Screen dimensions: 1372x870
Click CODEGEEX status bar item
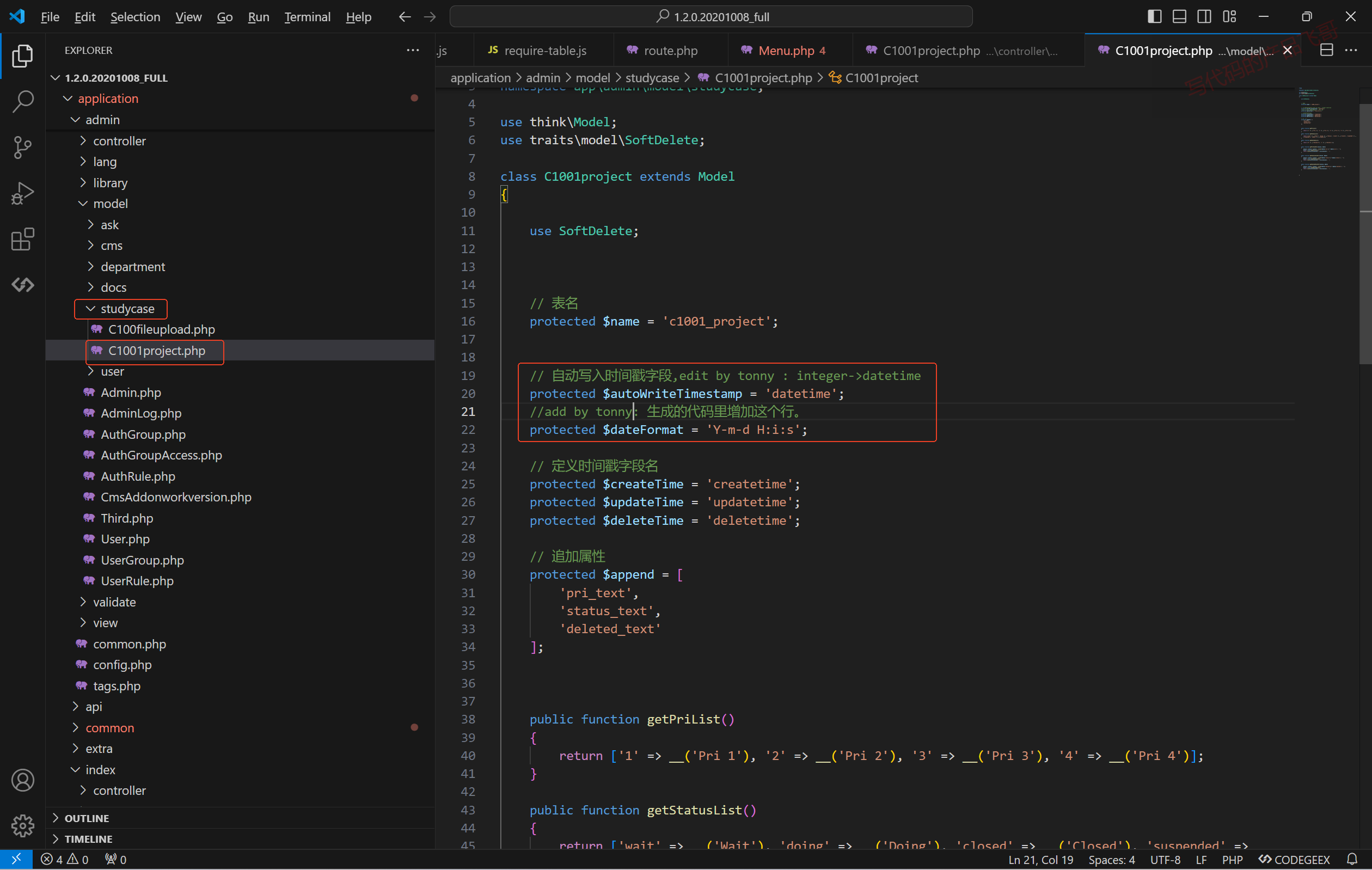click(1294, 859)
